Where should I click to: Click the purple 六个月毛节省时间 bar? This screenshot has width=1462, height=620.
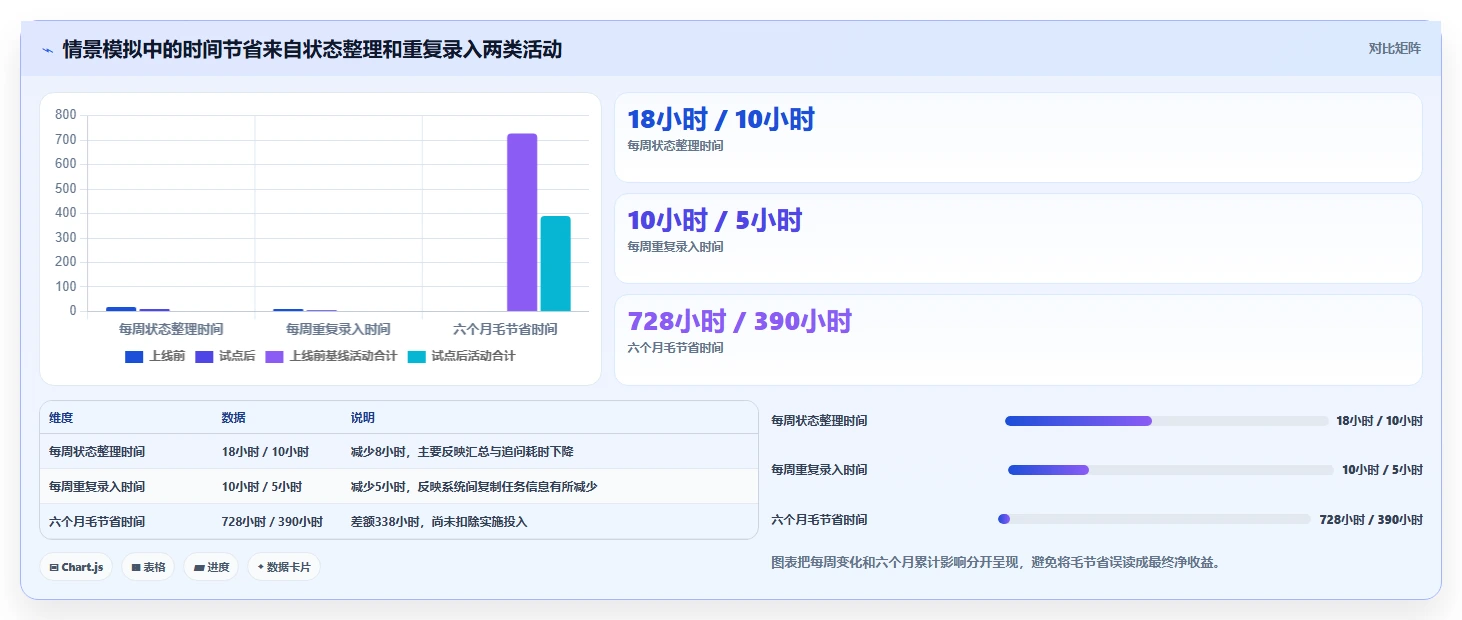click(x=522, y=222)
